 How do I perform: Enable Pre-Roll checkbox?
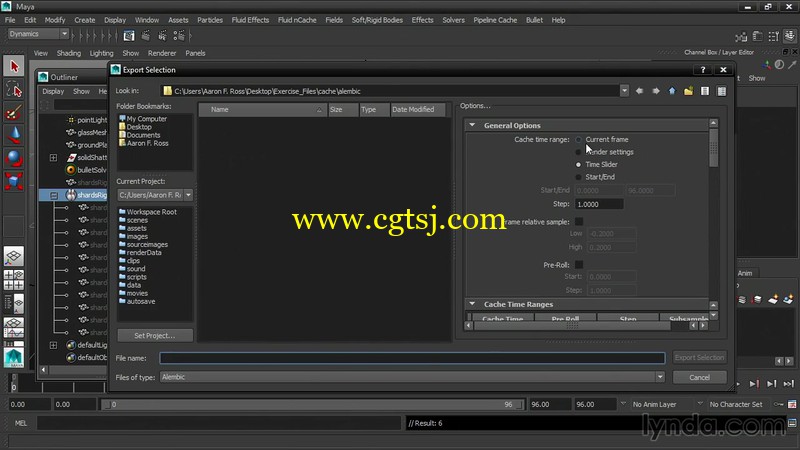pyautogui.click(x=579, y=265)
